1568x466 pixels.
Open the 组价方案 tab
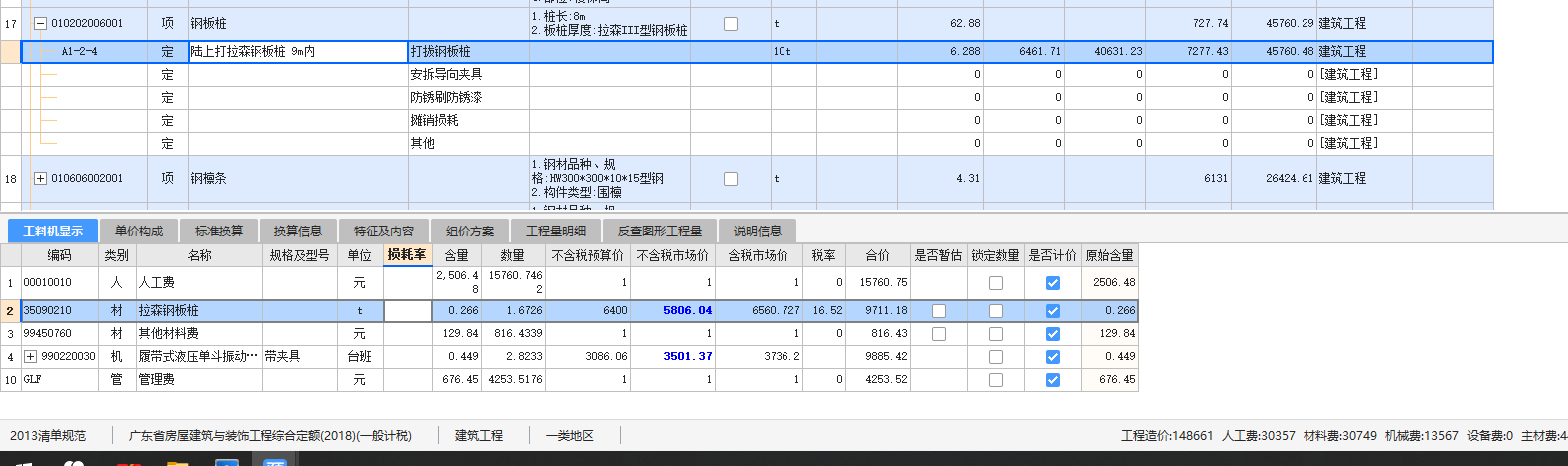tap(470, 231)
